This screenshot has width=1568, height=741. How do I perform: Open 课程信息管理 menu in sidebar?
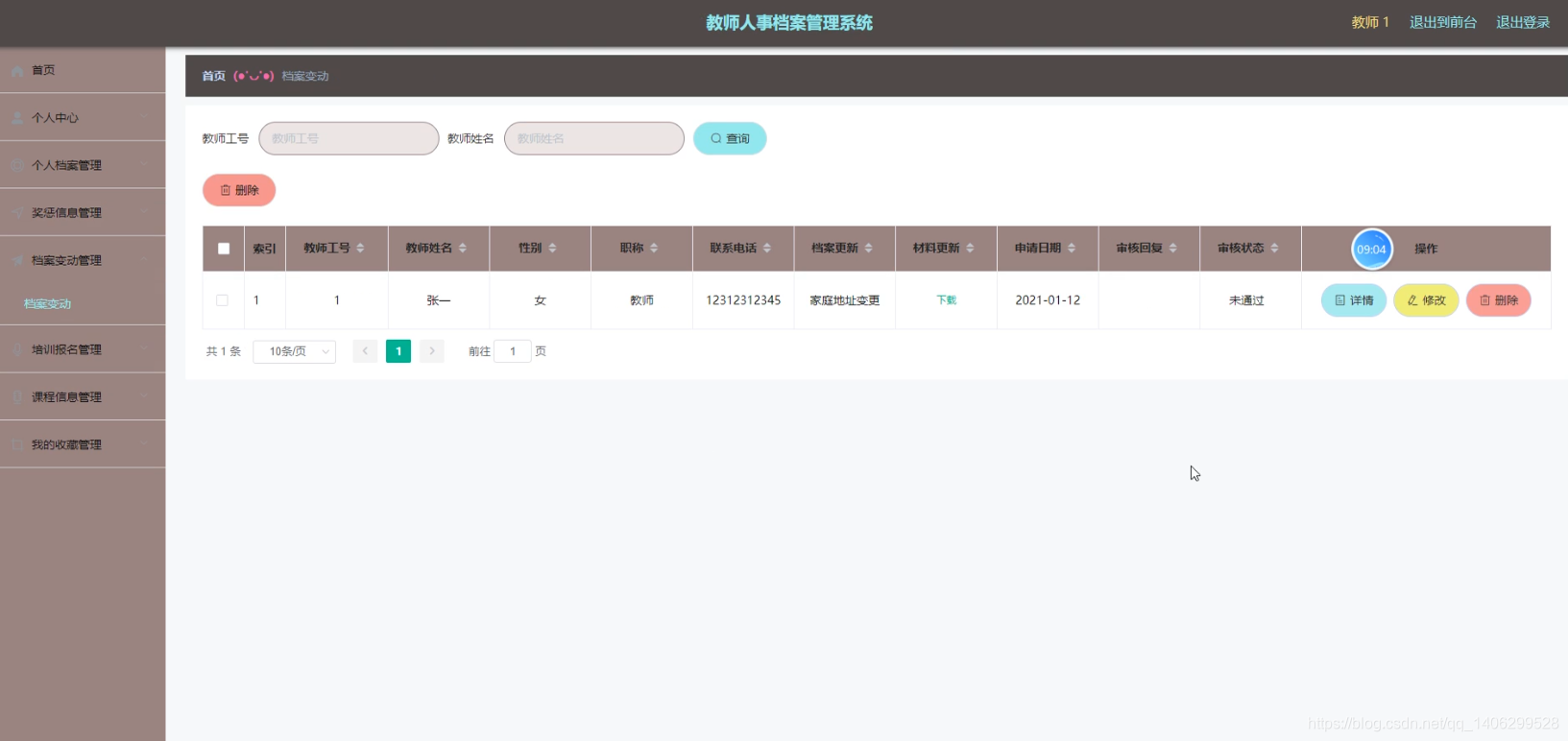pyautogui.click(x=83, y=397)
